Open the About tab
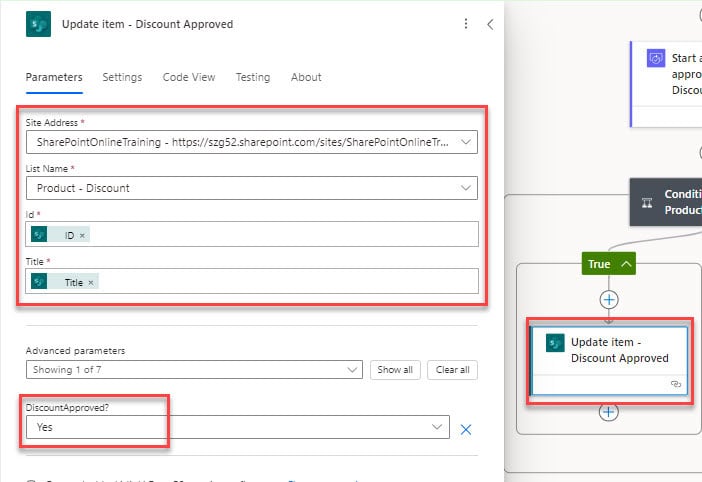702x482 pixels. (306, 77)
